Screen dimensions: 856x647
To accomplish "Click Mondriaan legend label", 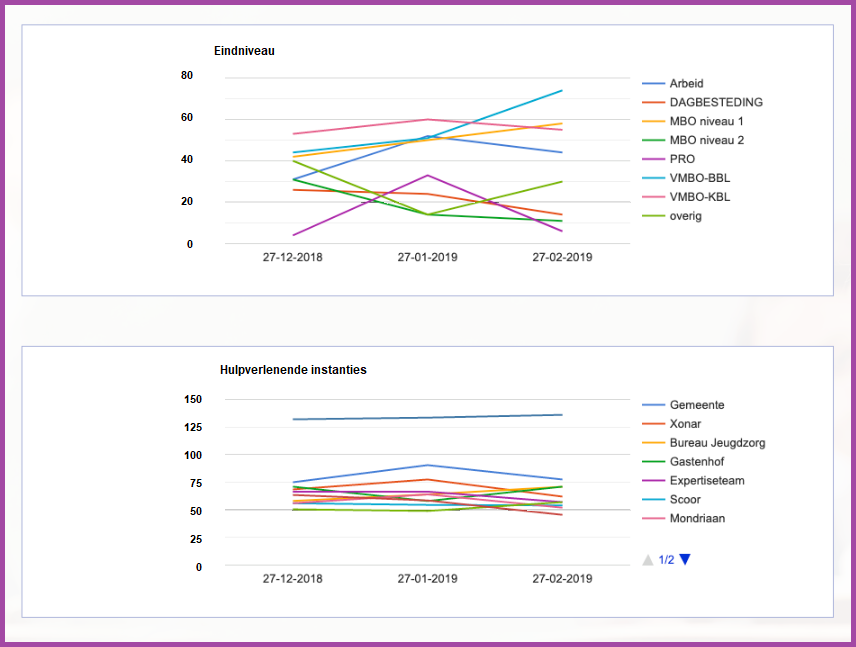I will tap(697, 519).
